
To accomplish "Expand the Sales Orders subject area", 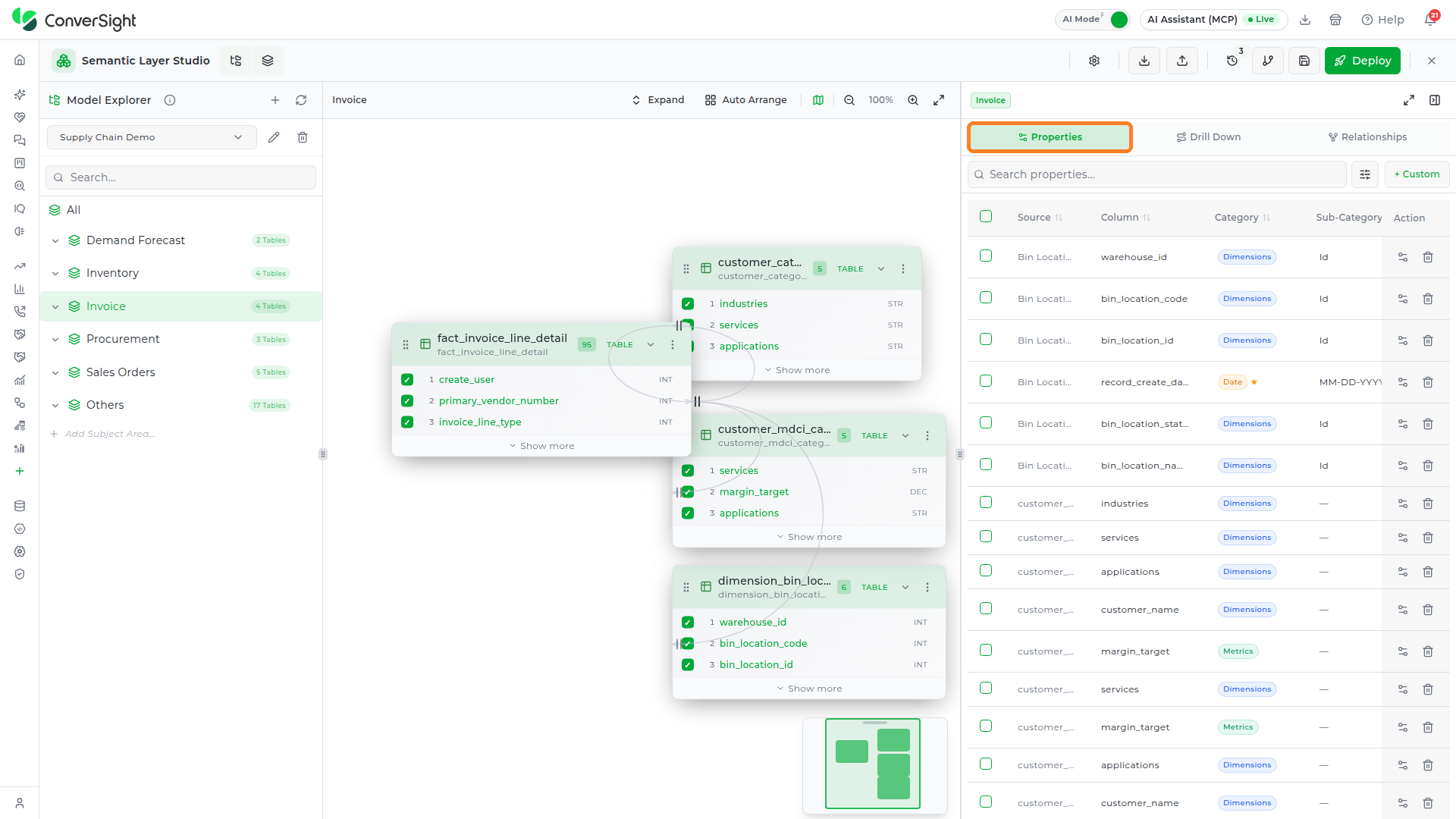I will pos(55,372).
